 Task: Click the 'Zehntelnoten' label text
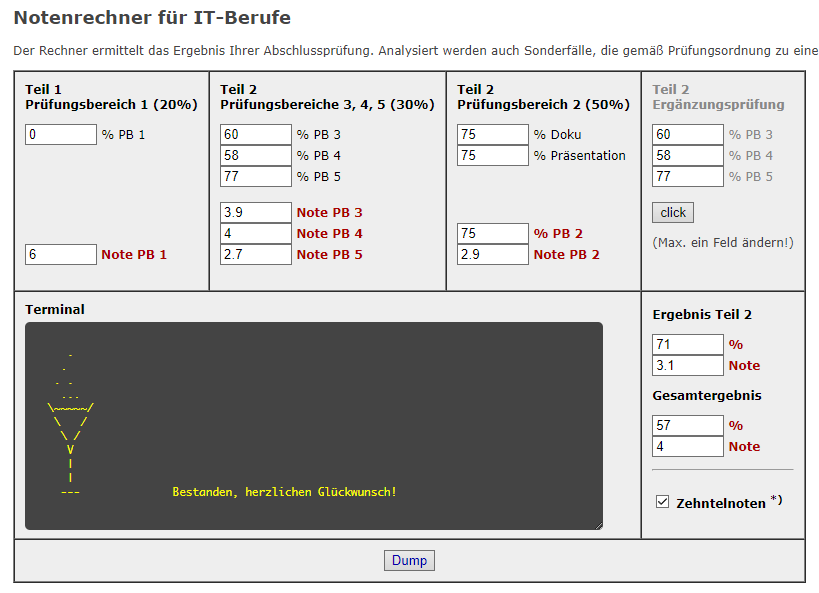coord(721,503)
